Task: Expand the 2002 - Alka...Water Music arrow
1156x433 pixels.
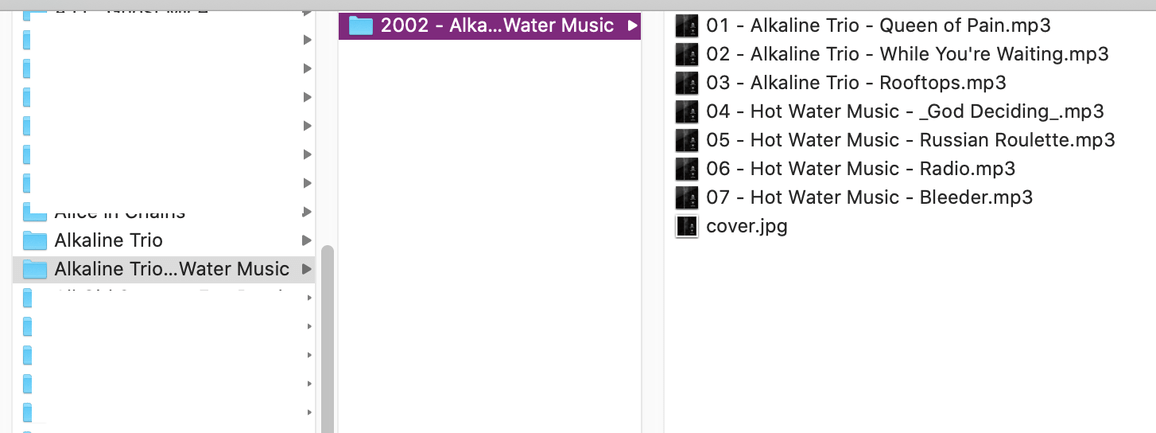Action: 631,25
